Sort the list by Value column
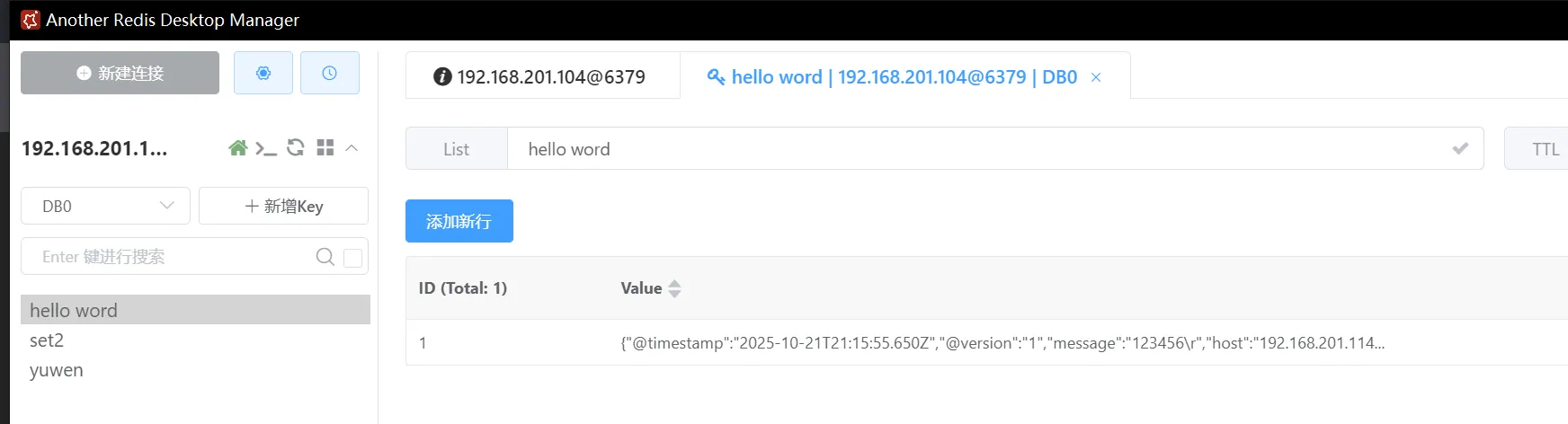This screenshot has height=424, width=1568. [x=674, y=288]
